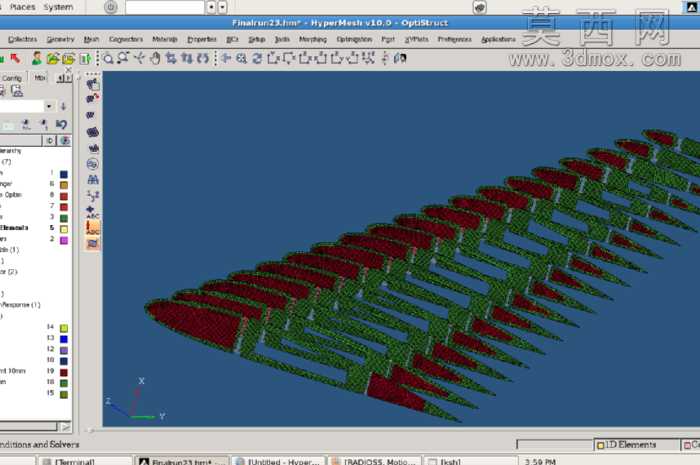Open the Applications menu
Viewport: 700px width, 465px height.
(498, 39)
